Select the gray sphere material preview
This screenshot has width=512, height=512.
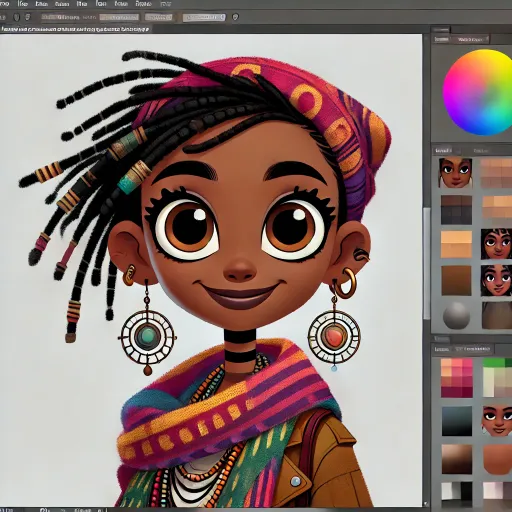[456, 315]
